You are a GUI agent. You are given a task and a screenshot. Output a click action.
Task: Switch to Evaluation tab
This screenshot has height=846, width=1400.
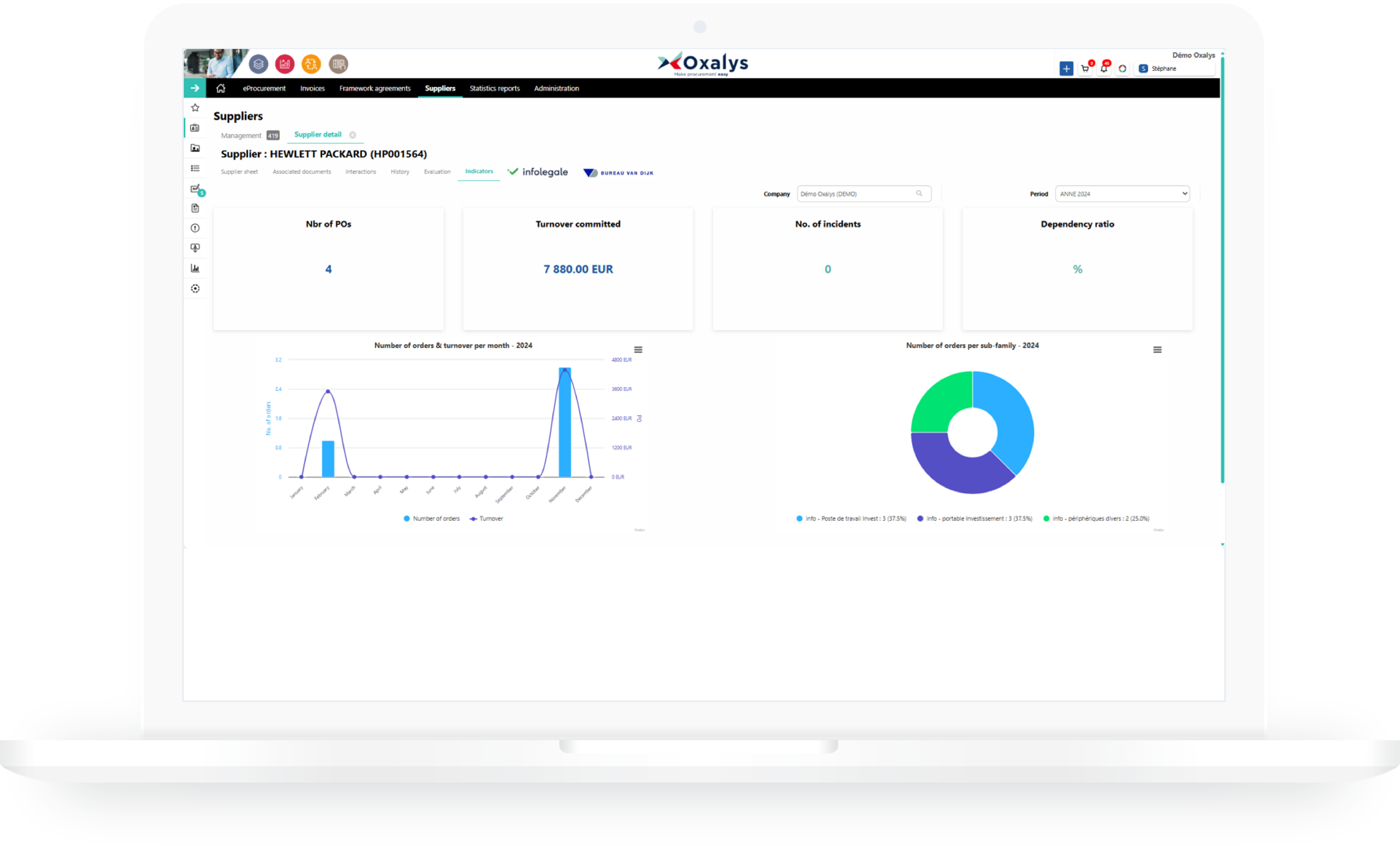pyautogui.click(x=437, y=172)
